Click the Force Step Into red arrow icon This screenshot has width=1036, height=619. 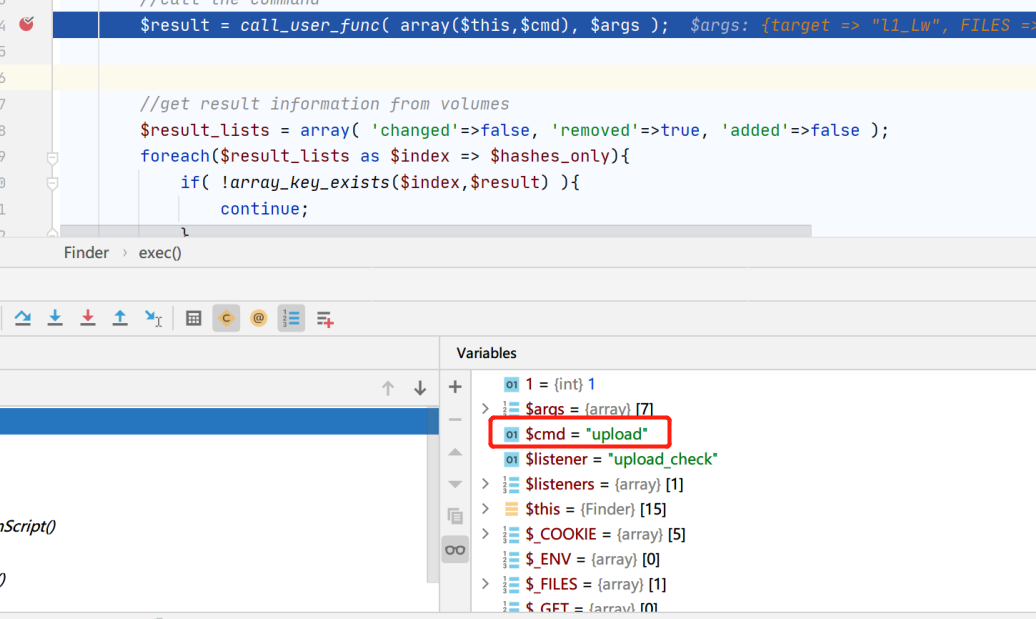pos(87,318)
